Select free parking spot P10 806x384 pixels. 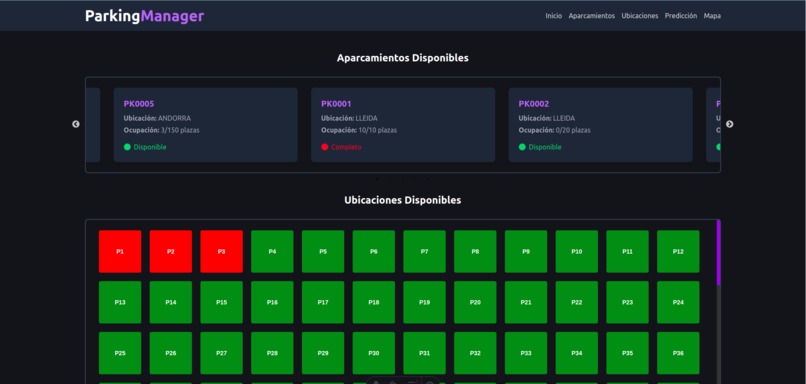[577, 251]
